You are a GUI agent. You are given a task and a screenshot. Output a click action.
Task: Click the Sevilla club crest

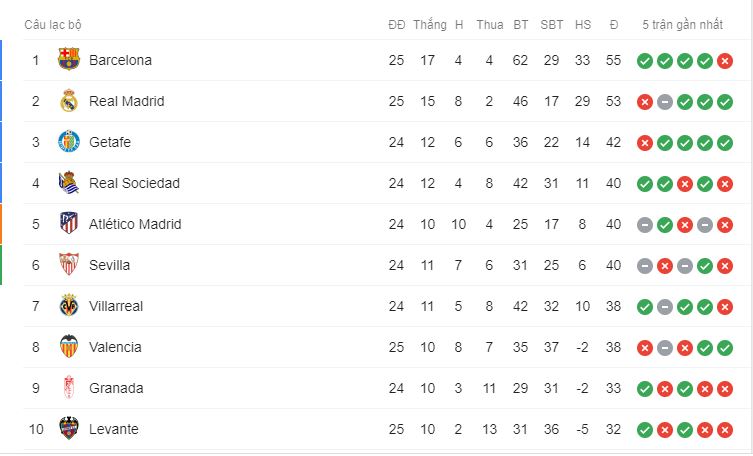click(69, 264)
